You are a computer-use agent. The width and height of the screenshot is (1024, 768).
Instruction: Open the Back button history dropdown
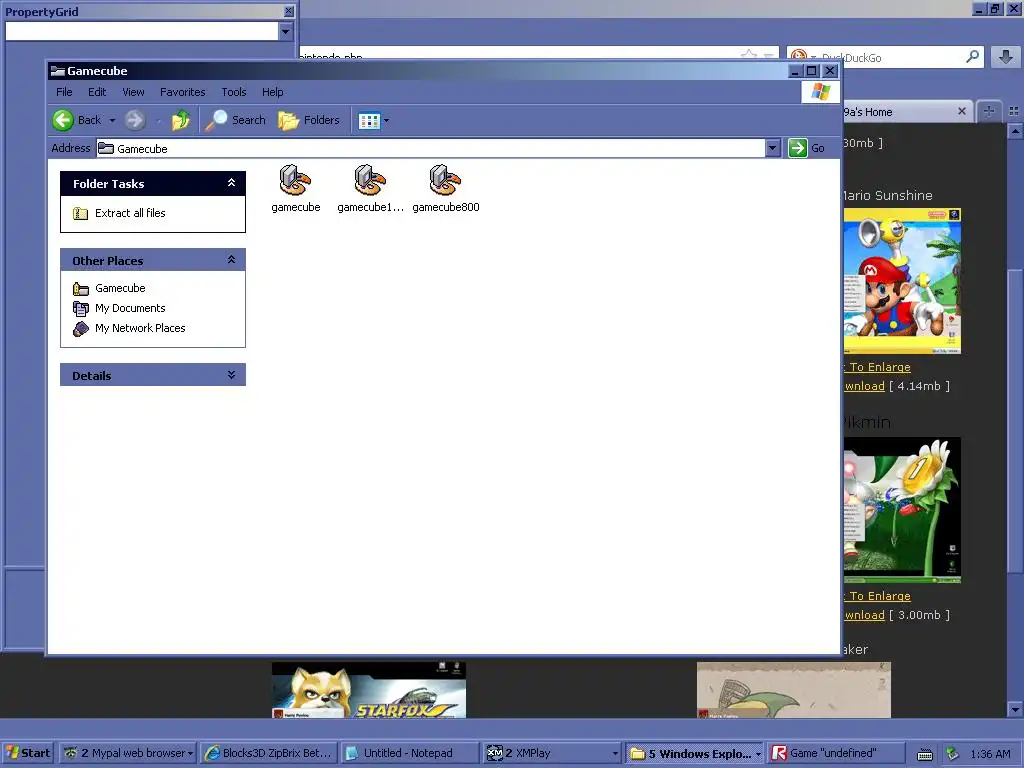tap(112, 121)
